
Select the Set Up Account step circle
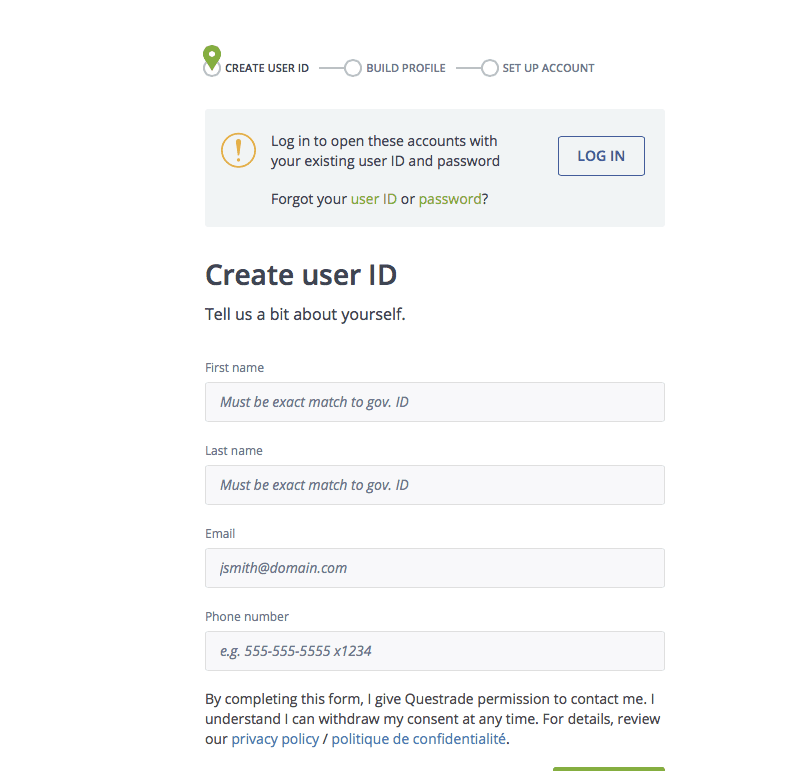pos(489,68)
